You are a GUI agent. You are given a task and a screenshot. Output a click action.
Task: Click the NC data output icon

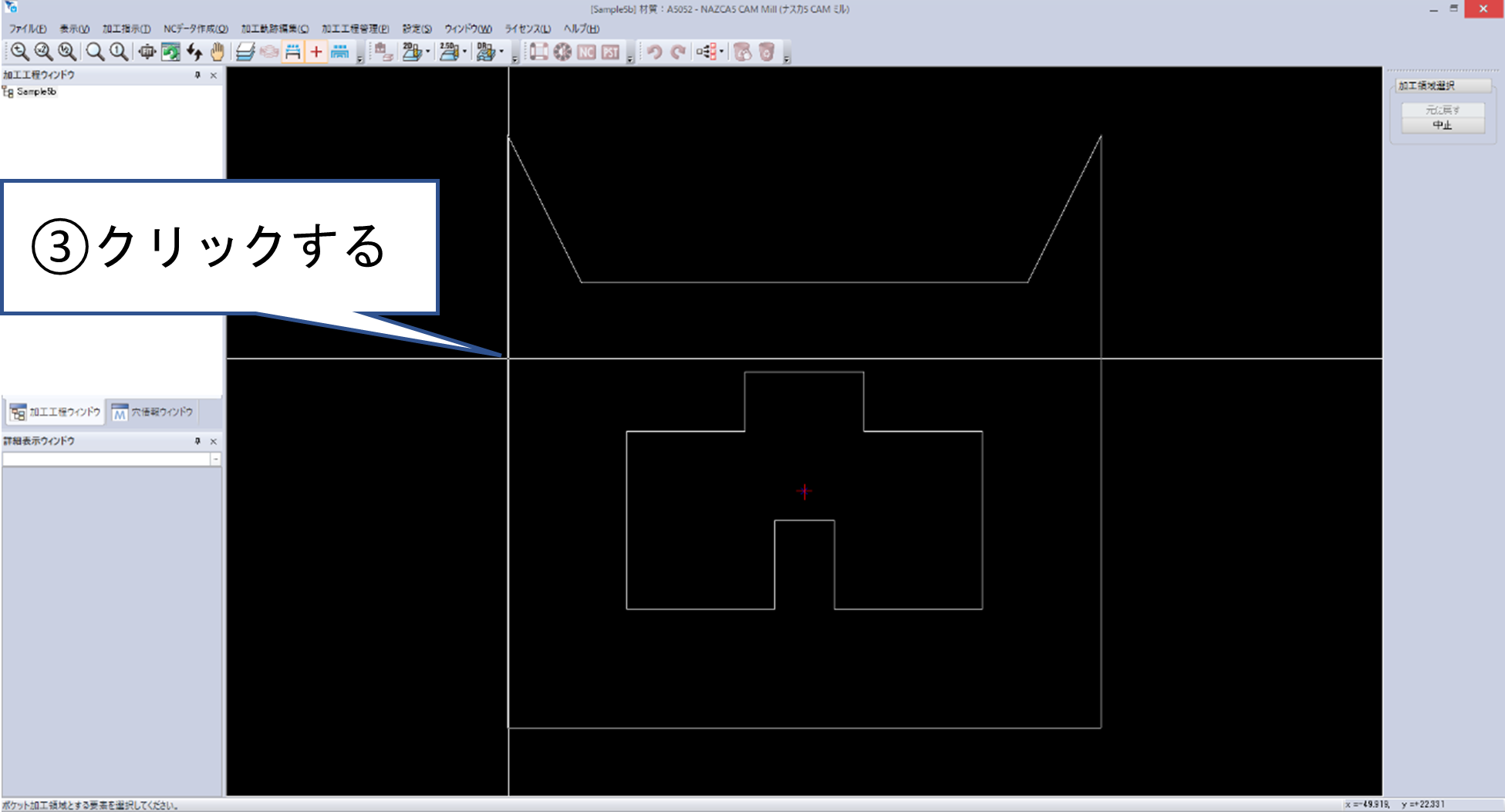(586, 52)
